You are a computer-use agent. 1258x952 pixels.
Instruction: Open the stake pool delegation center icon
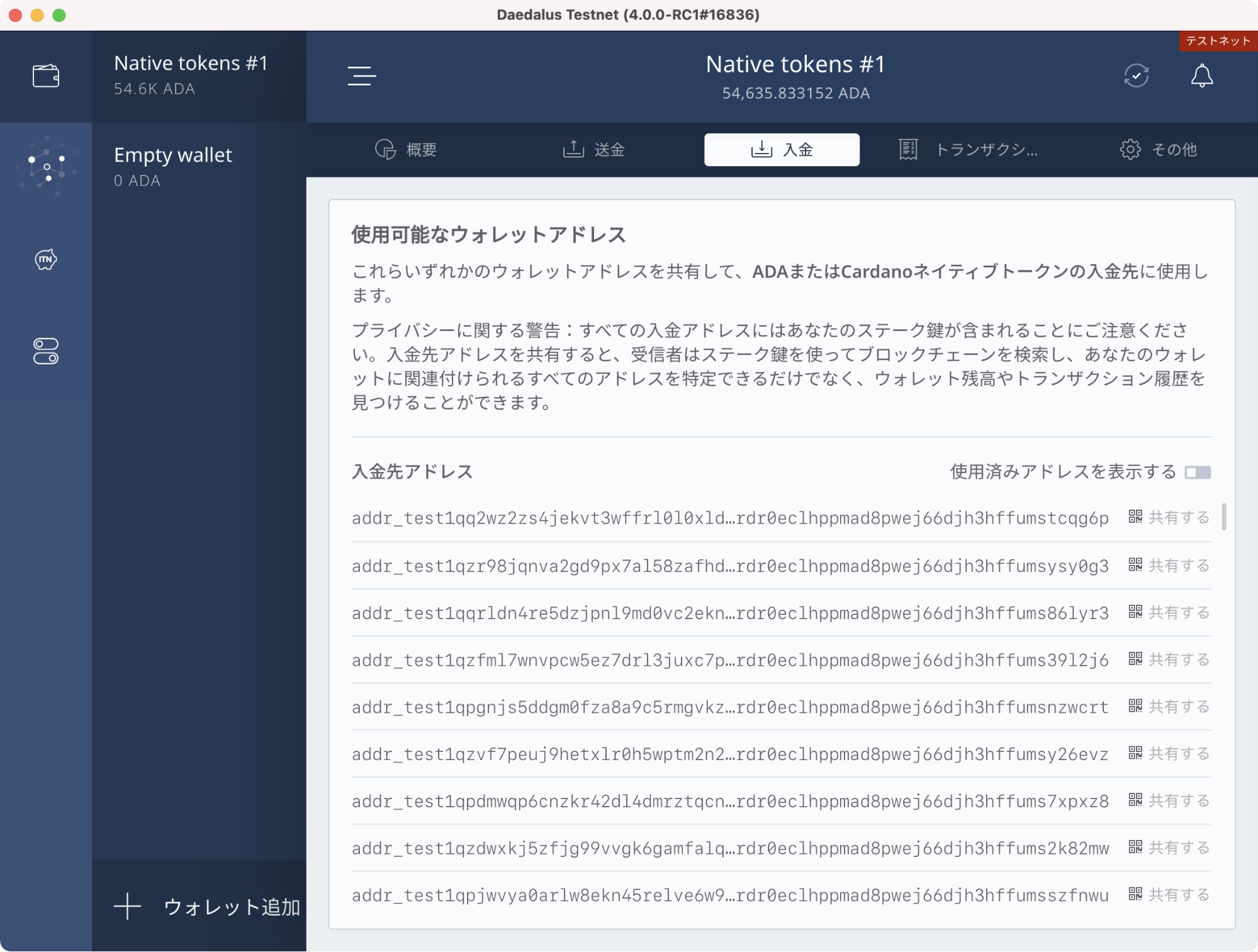point(46,167)
